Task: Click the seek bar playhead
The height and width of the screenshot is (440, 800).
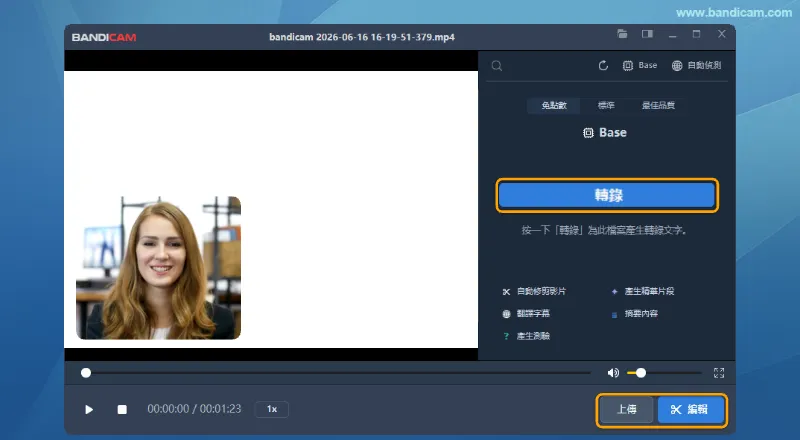Action: pos(86,373)
